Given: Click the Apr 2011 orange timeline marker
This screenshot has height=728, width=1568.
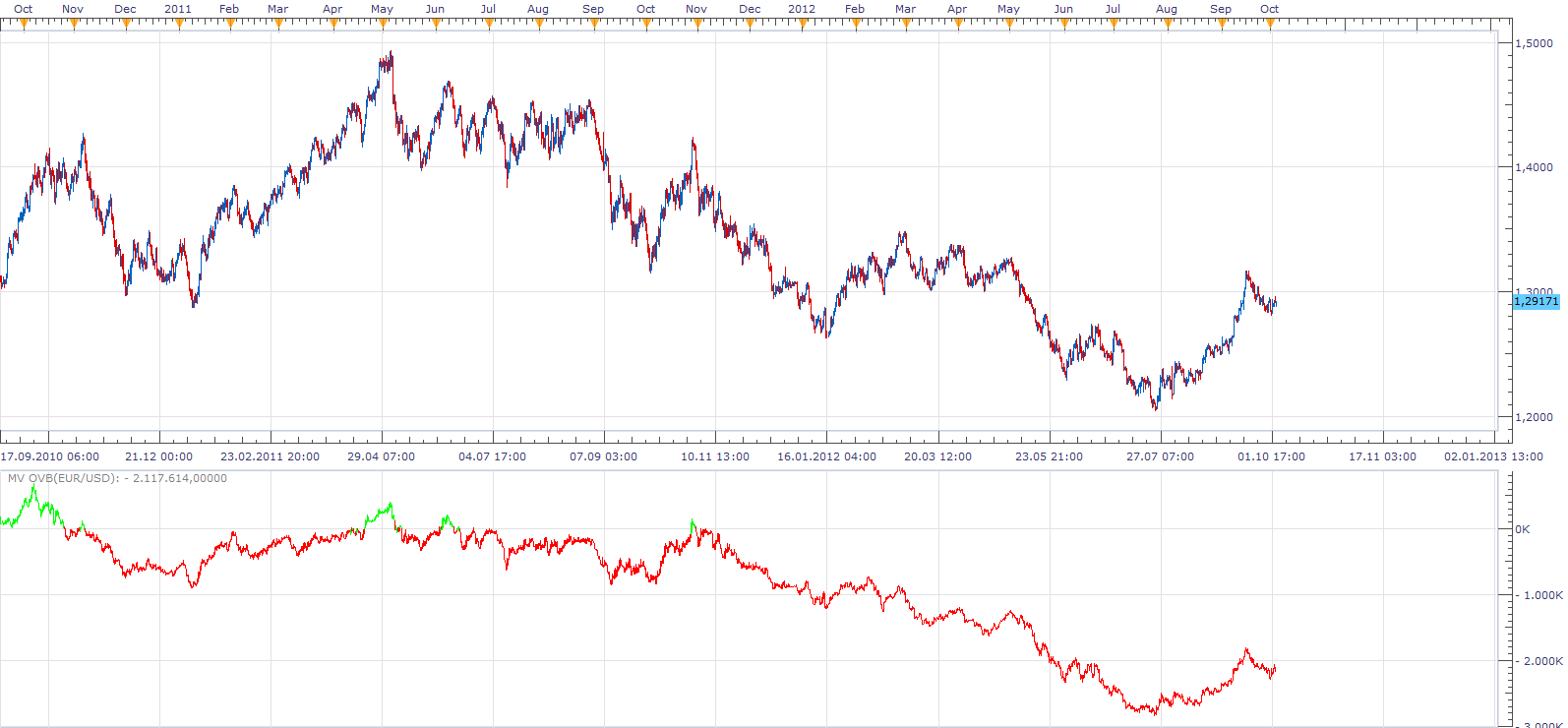Looking at the screenshot, I should pos(332,25).
